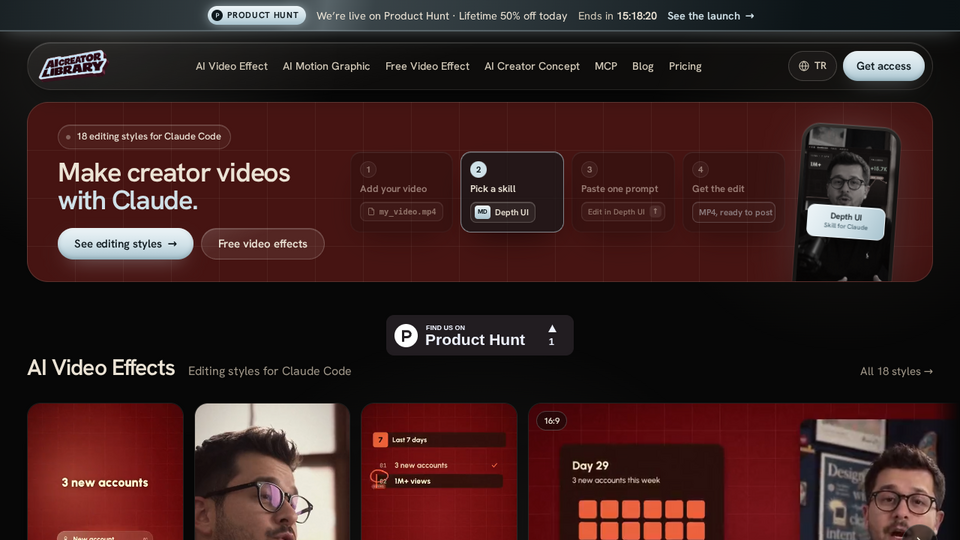960x540 pixels.
Task: Open the Day 29 wide effect card
Action: (744, 471)
